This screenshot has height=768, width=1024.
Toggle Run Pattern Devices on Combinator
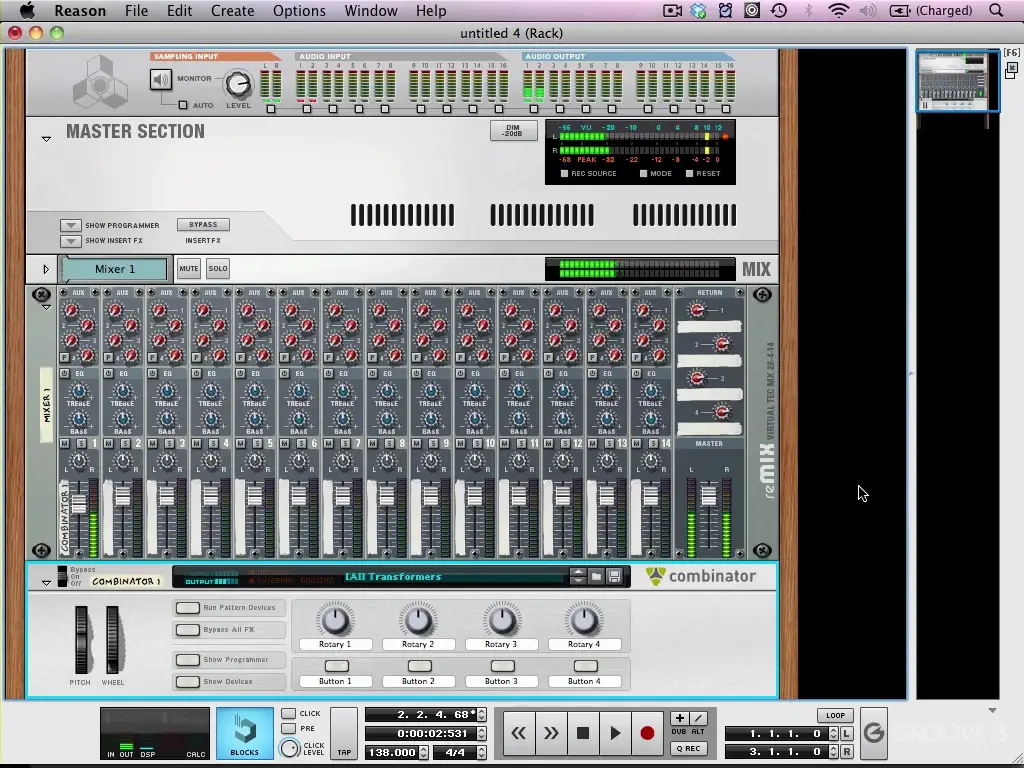coord(187,608)
